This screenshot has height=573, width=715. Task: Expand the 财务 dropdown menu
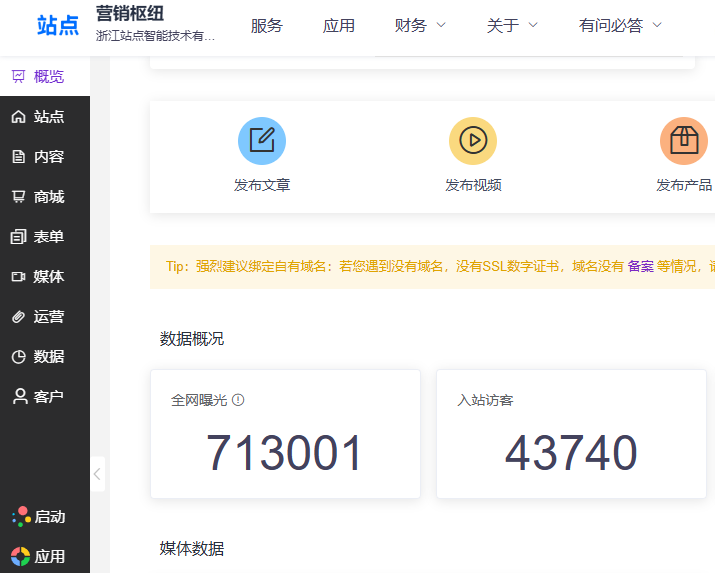click(420, 26)
